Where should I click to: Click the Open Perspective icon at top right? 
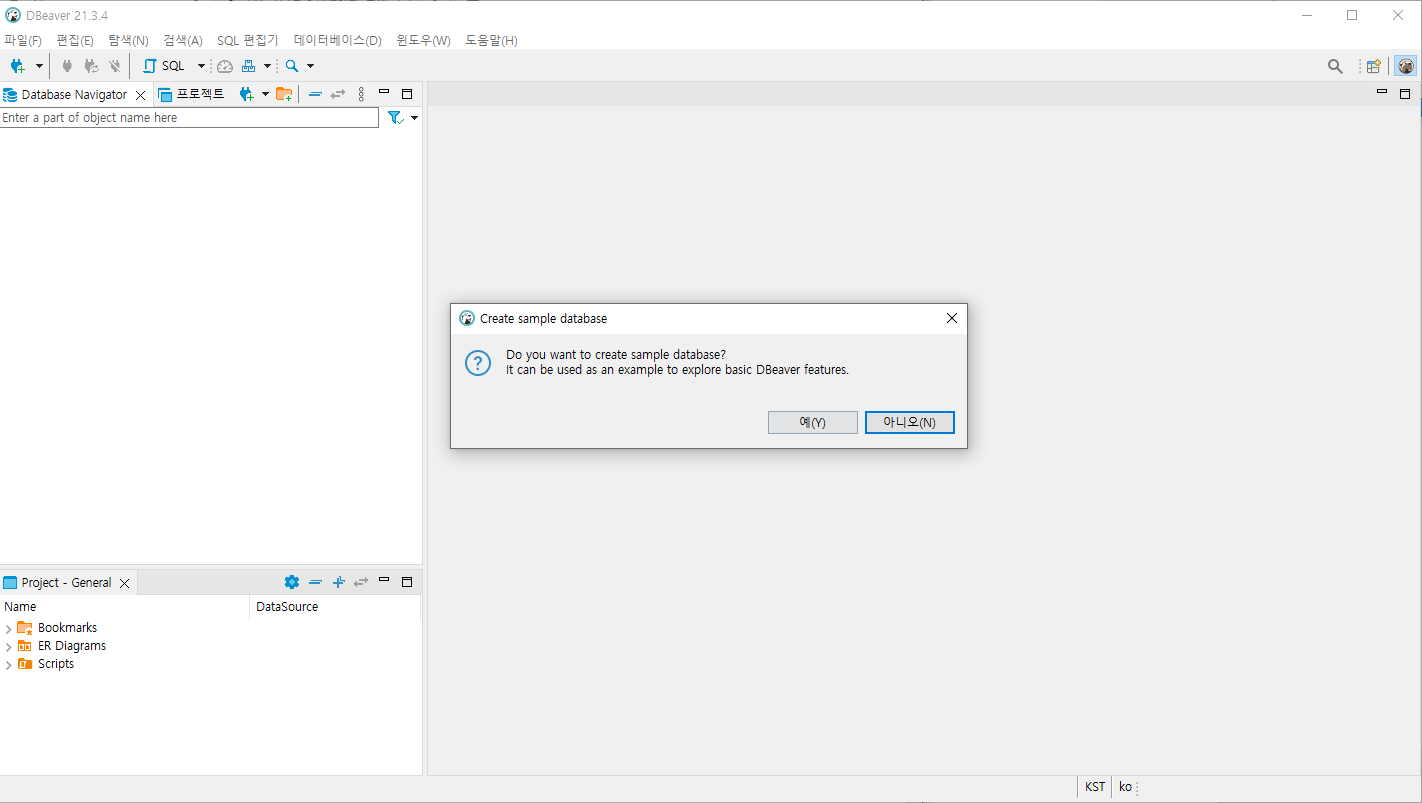click(1374, 66)
